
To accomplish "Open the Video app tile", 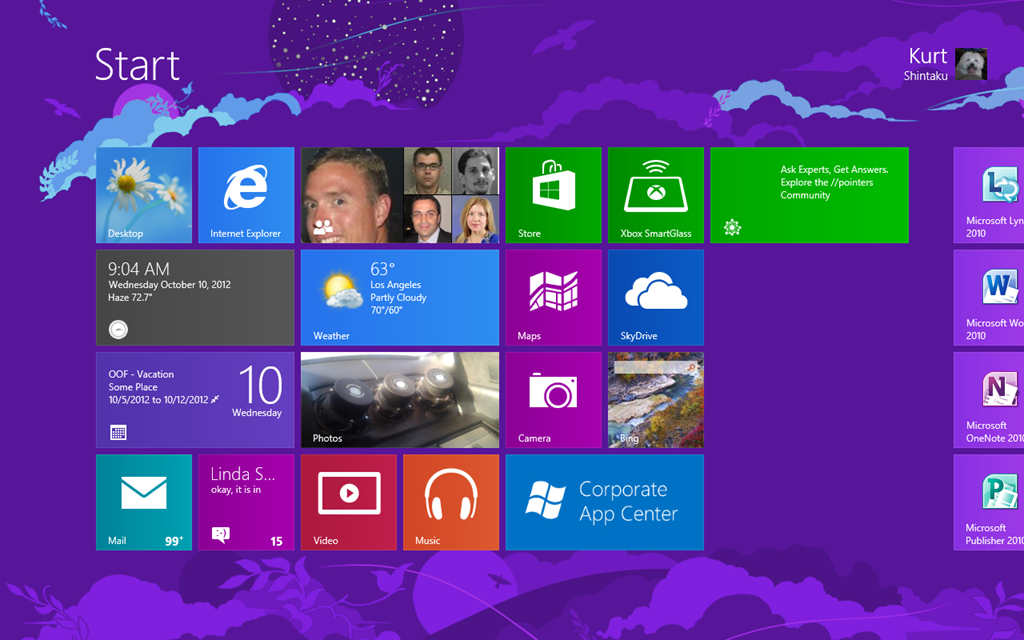I will click(348, 501).
